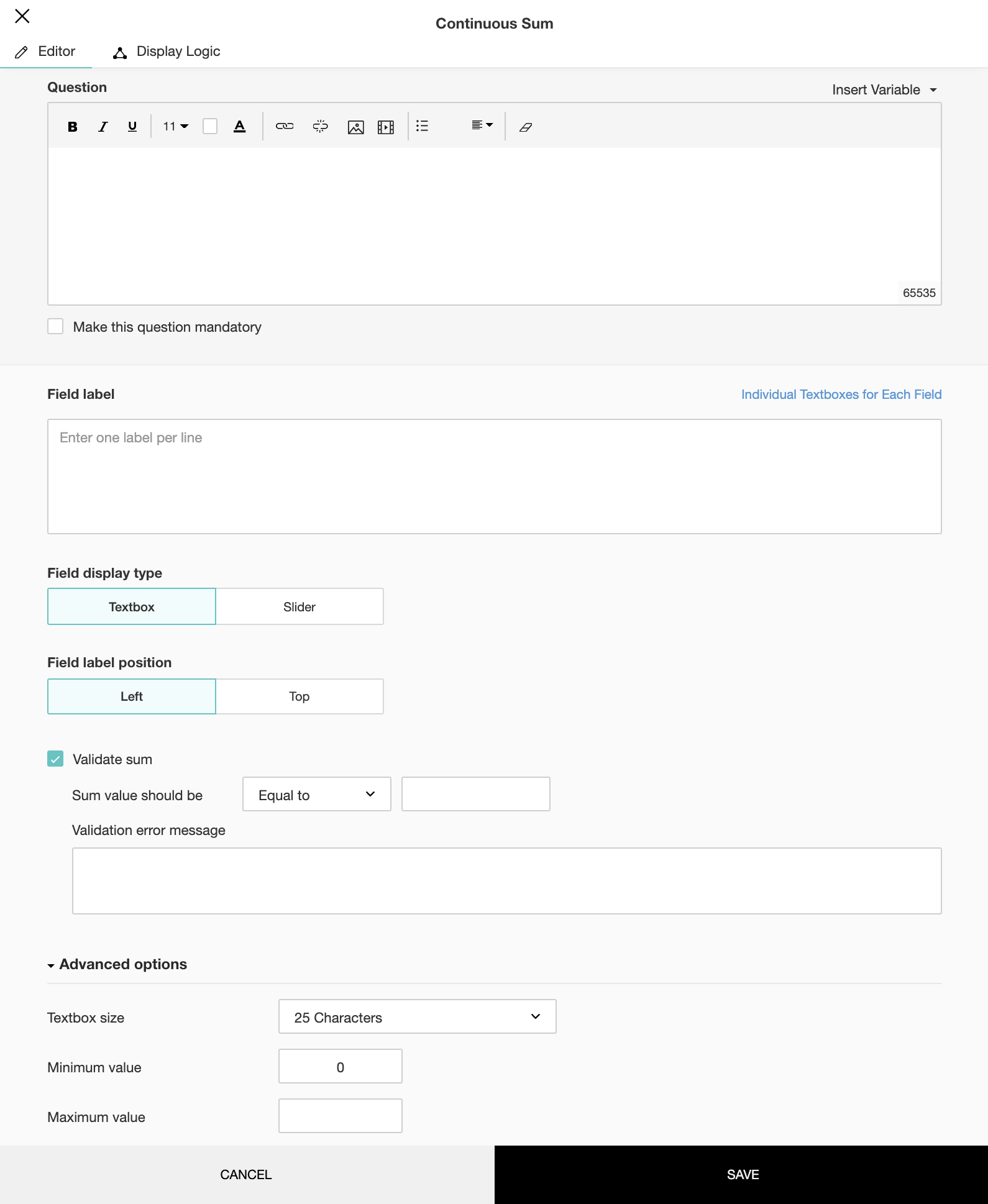Uncheck the Validate sum checkbox

tap(56, 759)
